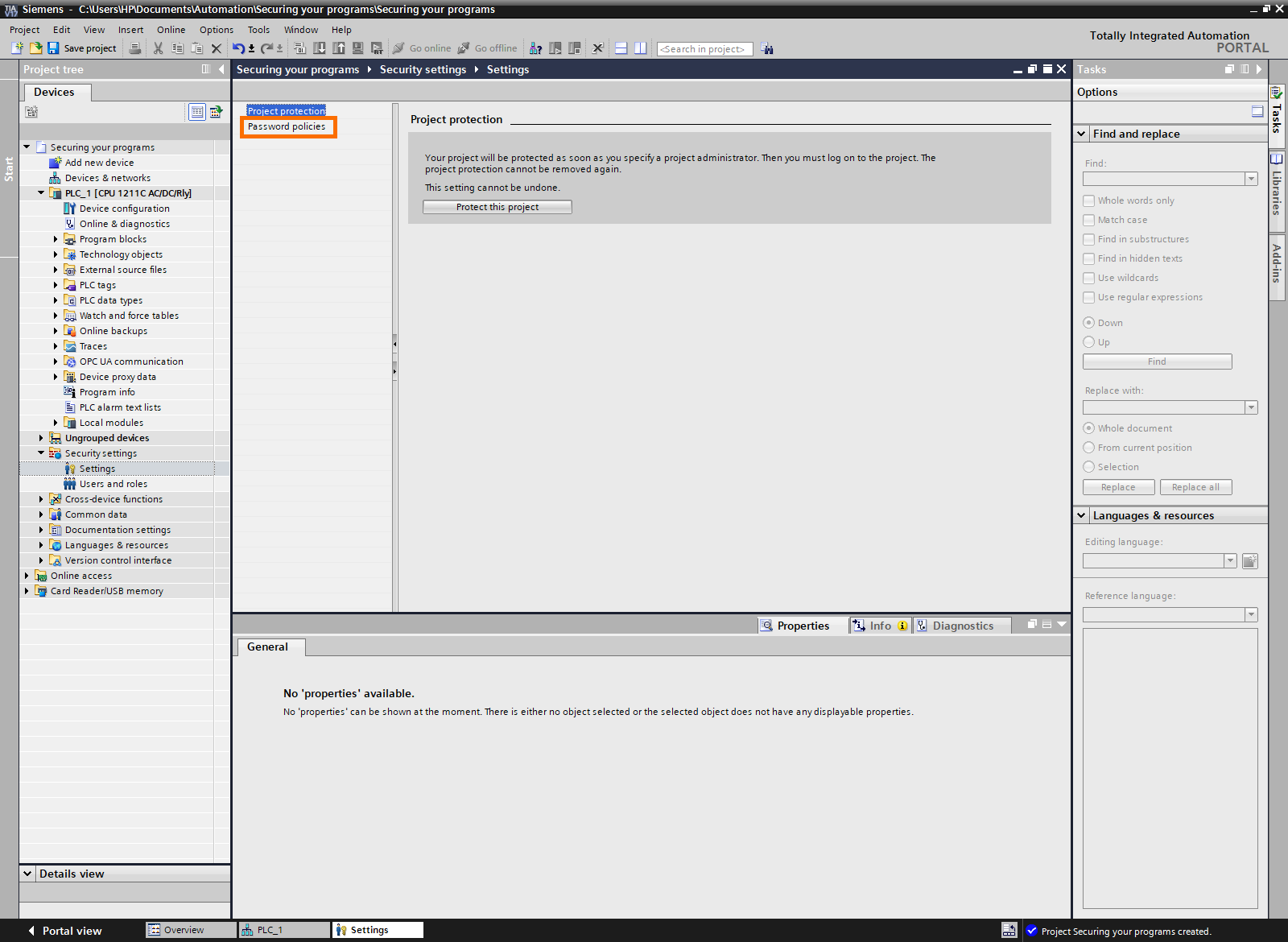
Task: Click the Cross-references toolbar icon
Action: (x=536, y=48)
